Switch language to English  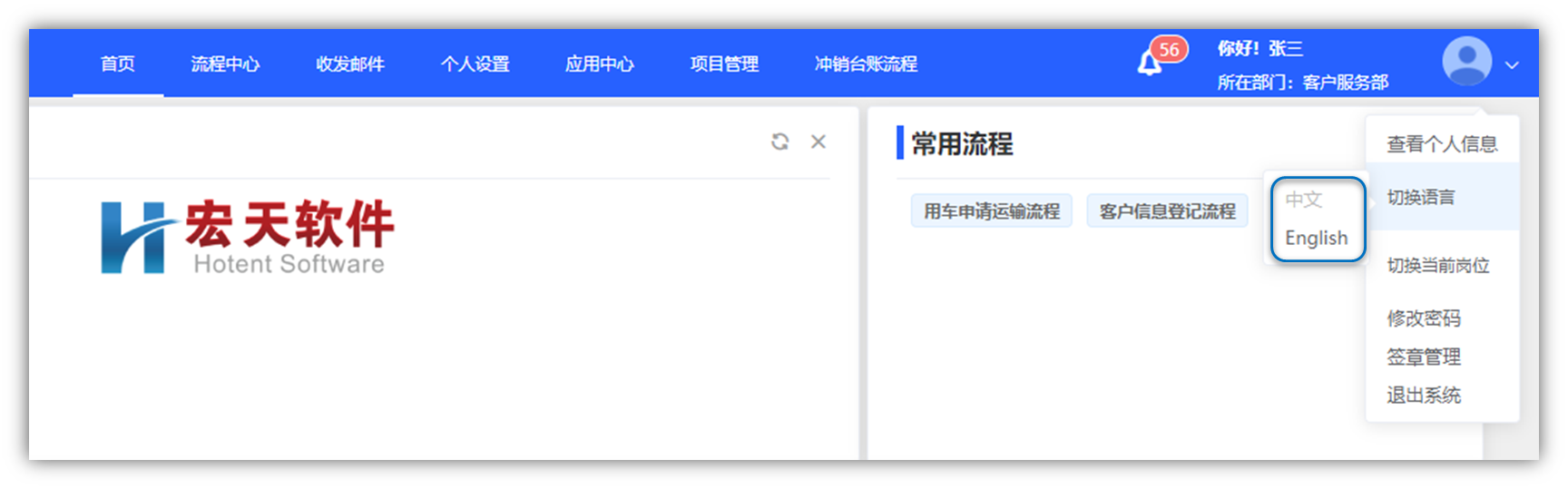(x=1317, y=238)
